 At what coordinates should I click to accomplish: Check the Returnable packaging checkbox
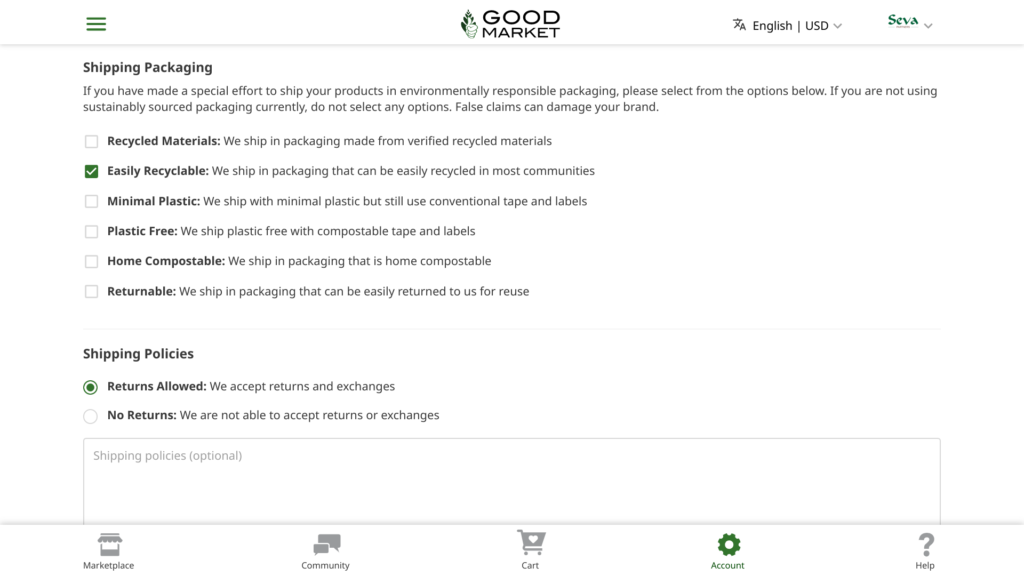(91, 292)
